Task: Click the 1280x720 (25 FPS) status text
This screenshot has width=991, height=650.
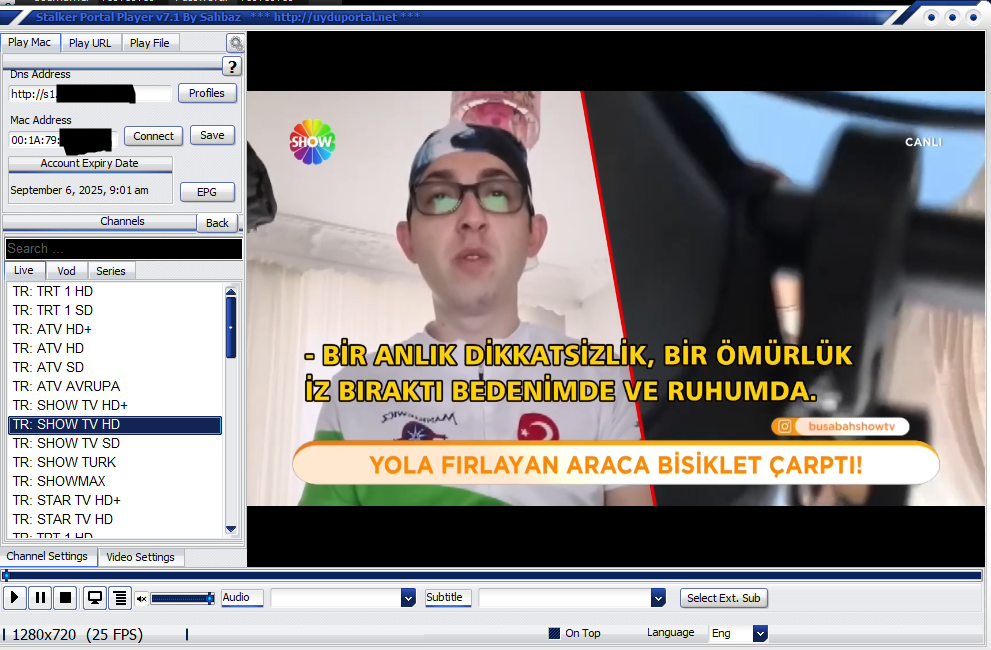Action: 78,634
